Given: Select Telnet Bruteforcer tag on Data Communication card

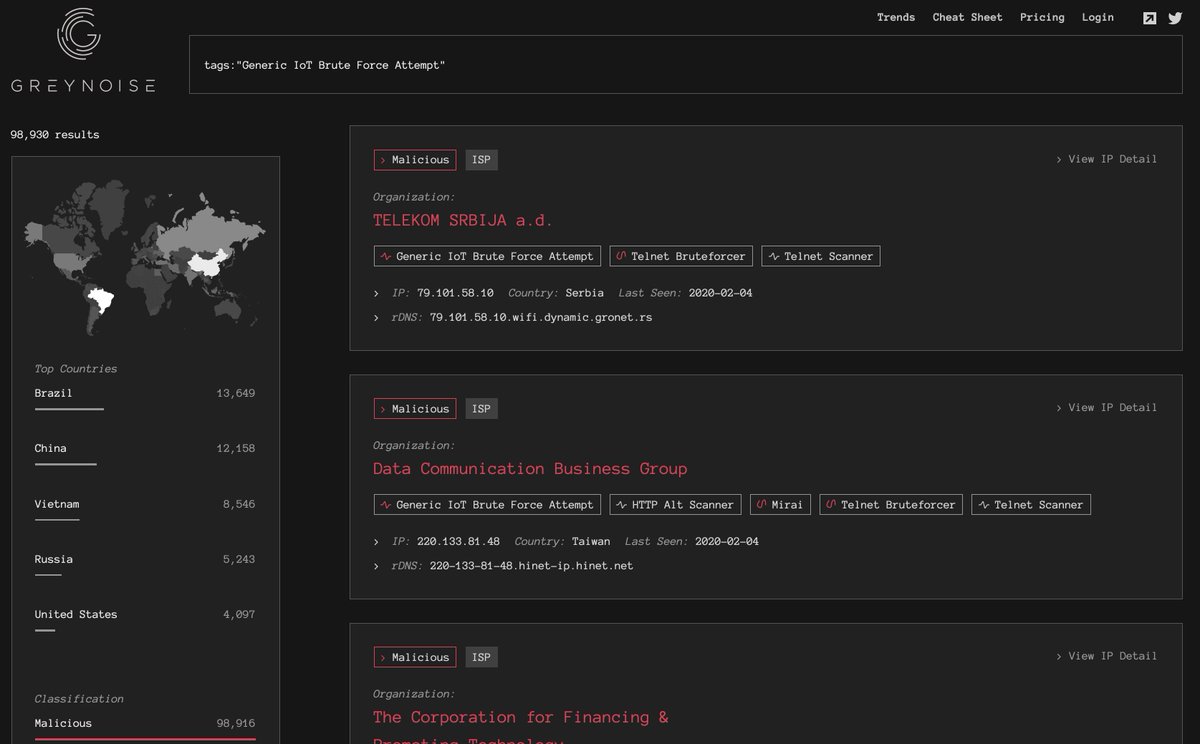Looking at the screenshot, I should (890, 505).
